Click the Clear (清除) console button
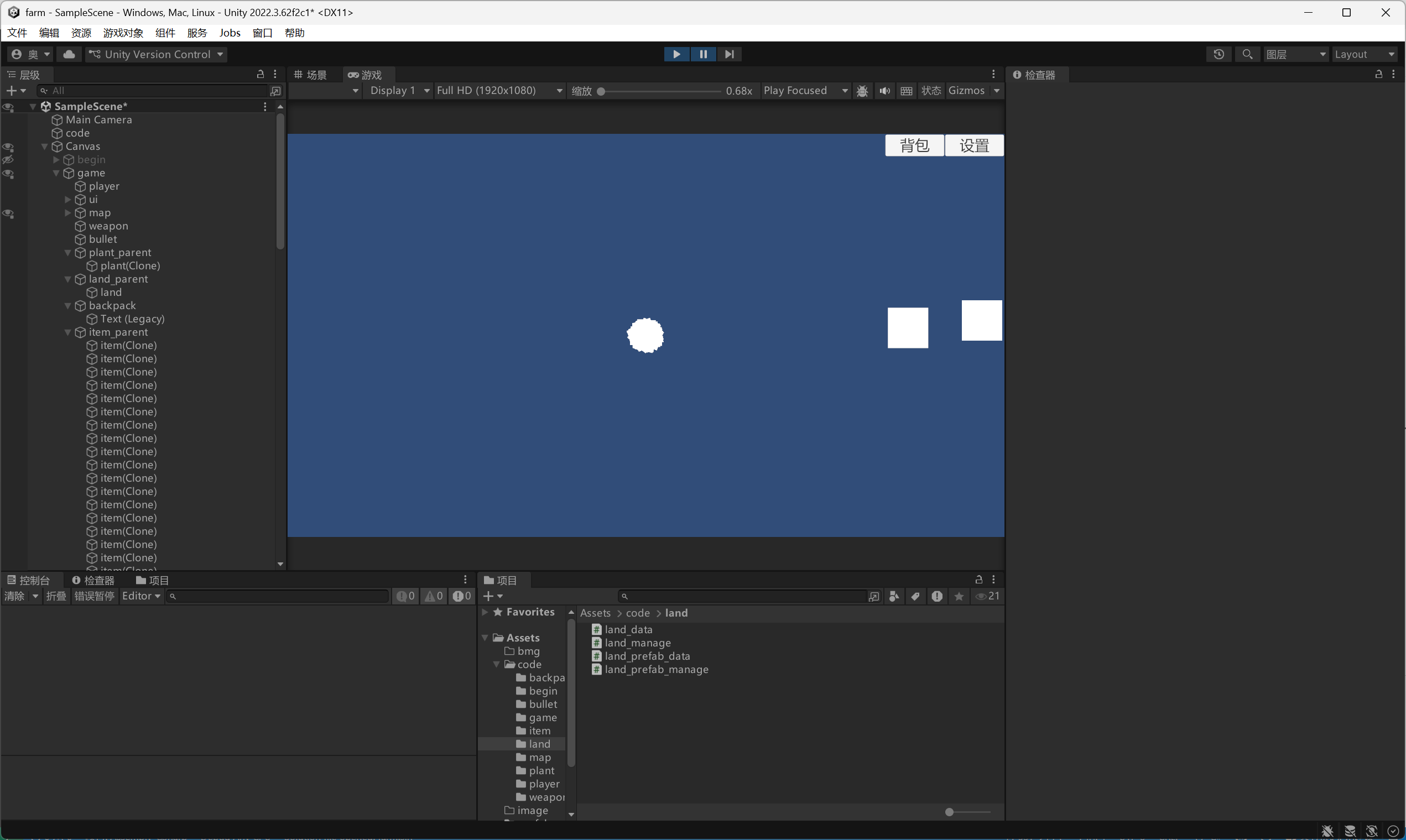Screen dimensions: 1406x840 (14, 596)
